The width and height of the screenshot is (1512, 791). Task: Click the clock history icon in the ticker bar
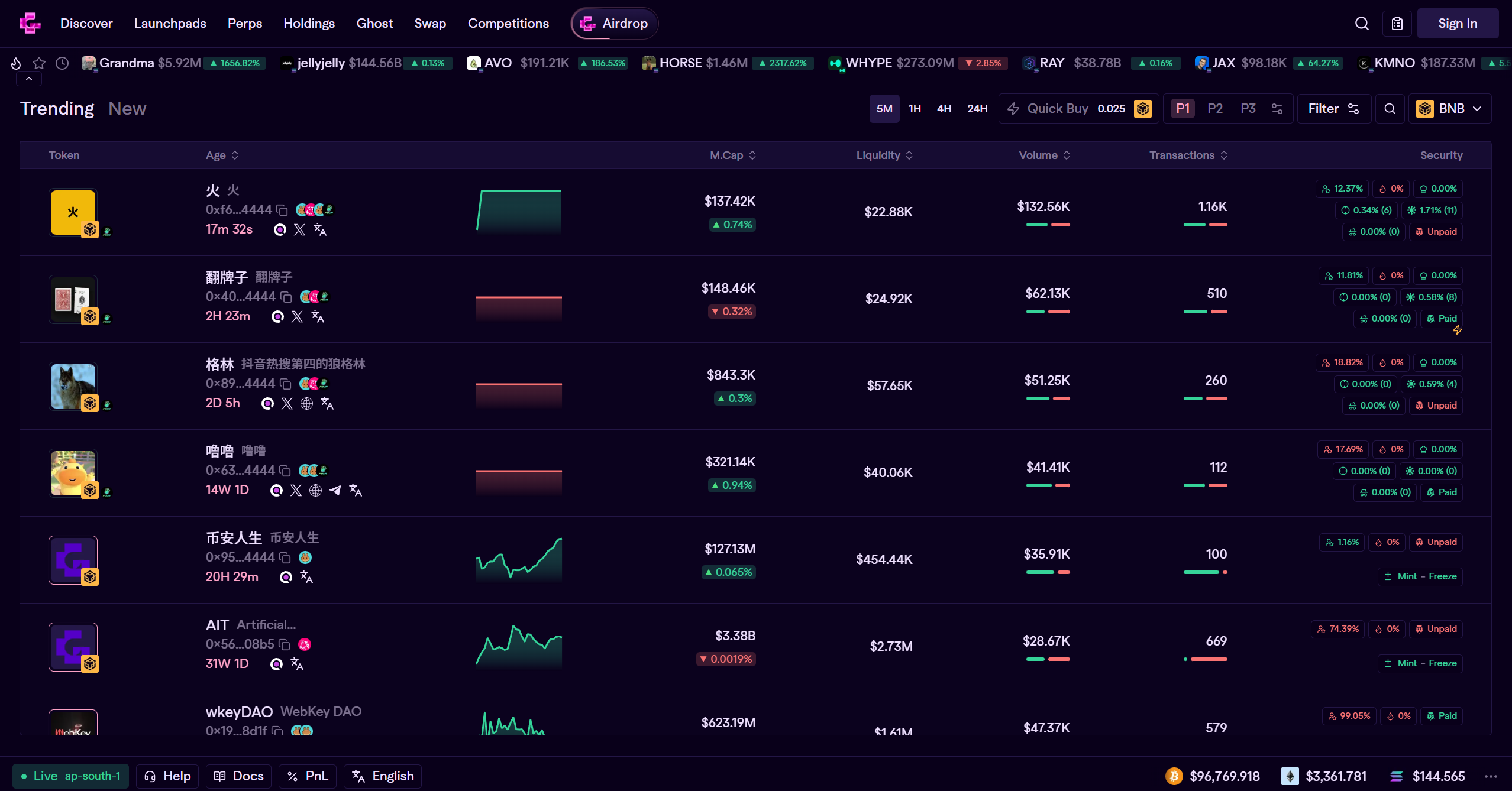coord(62,63)
